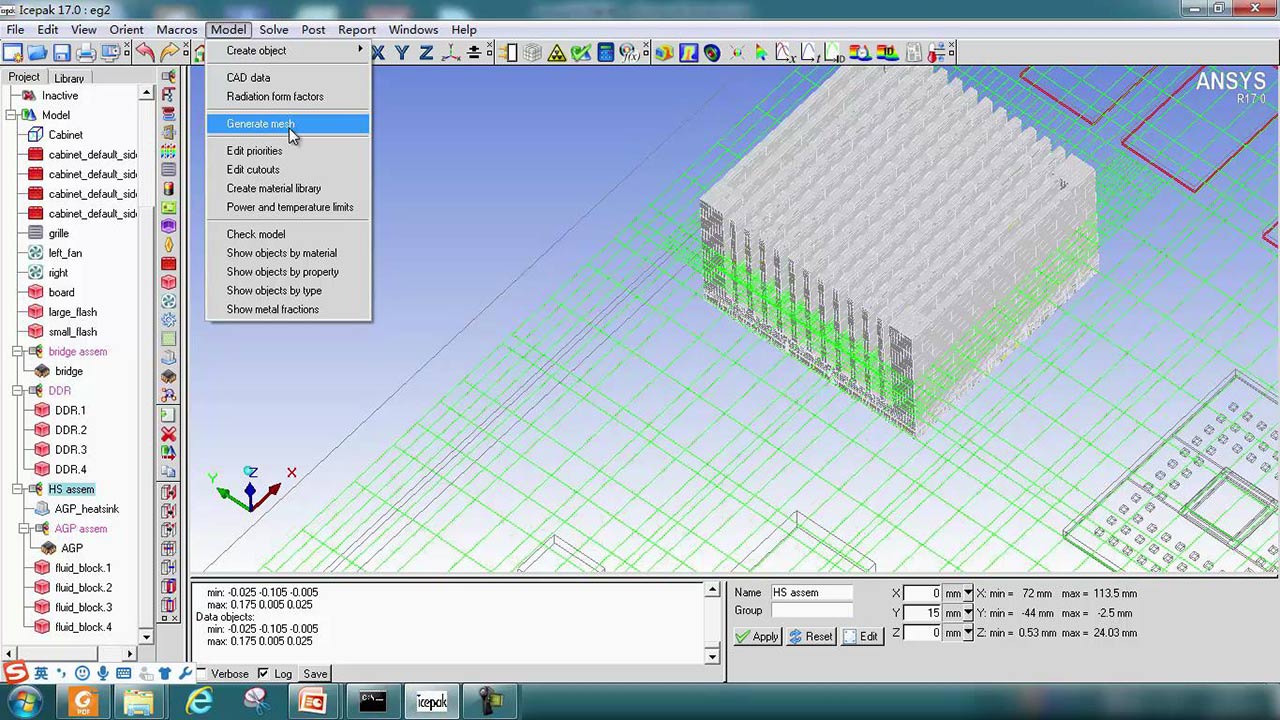Click the isosurface post-processing icon

[x=712, y=53]
